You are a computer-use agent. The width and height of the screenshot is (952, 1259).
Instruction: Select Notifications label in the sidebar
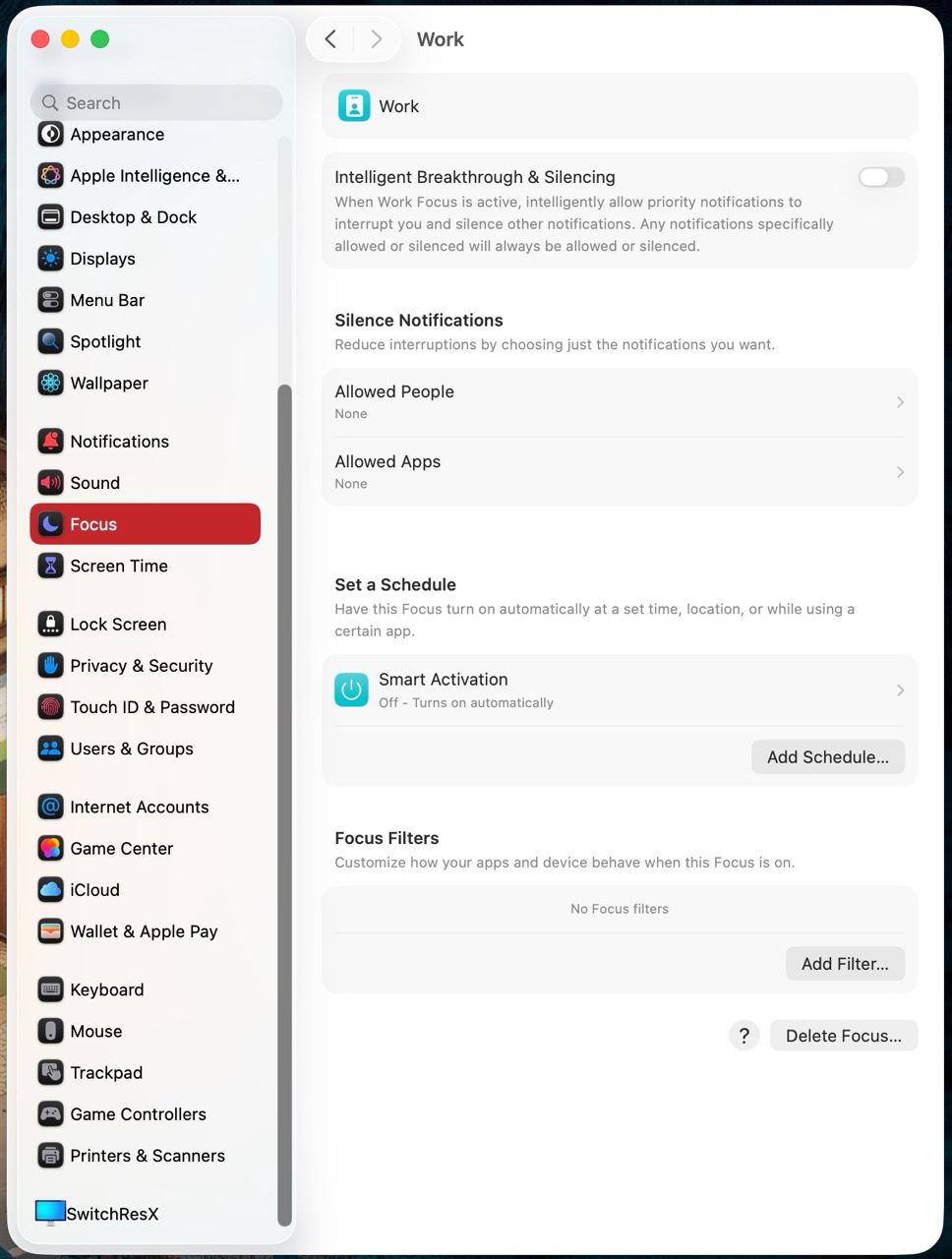coord(120,441)
